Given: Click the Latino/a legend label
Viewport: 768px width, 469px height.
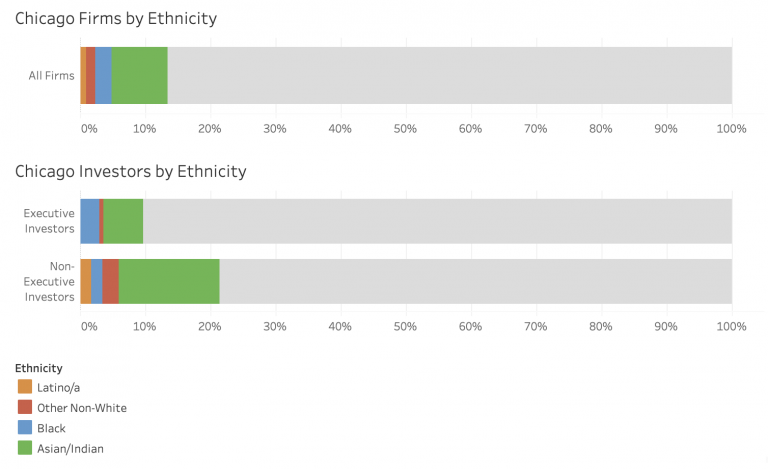Looking at the screenshot, I should pos(58,388).
